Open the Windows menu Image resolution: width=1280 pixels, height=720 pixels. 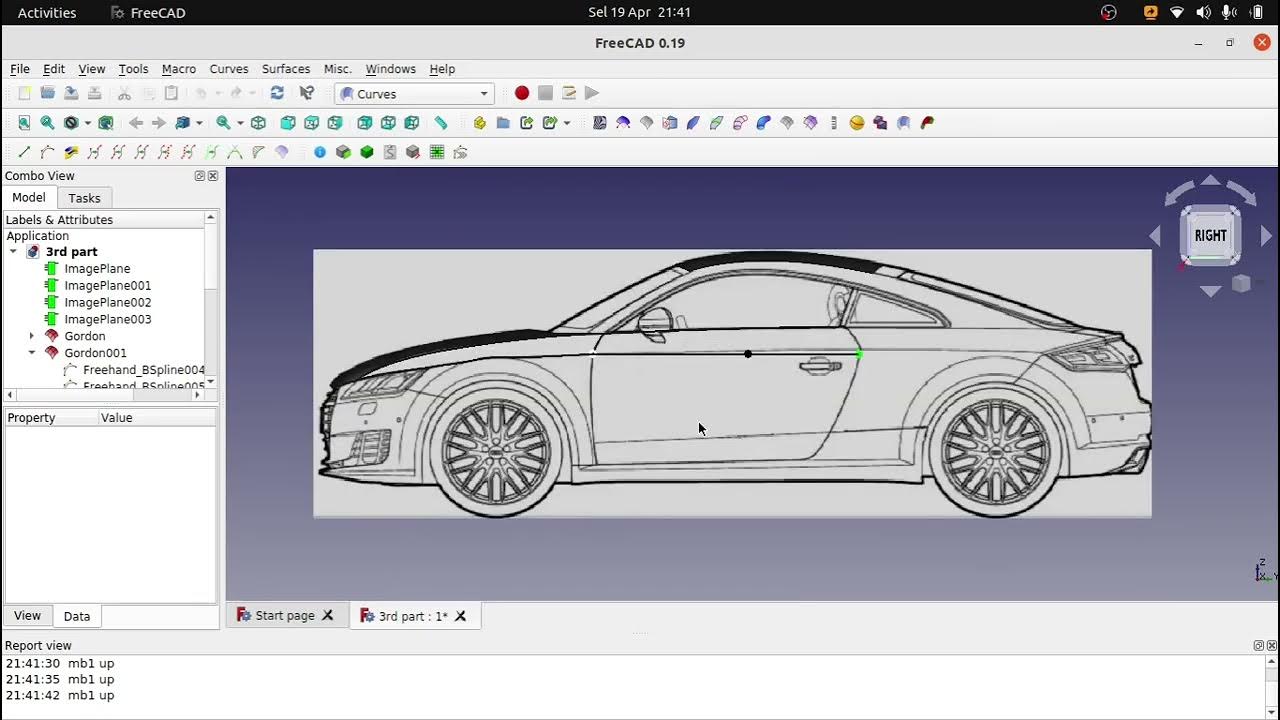[x=391, y=69]
